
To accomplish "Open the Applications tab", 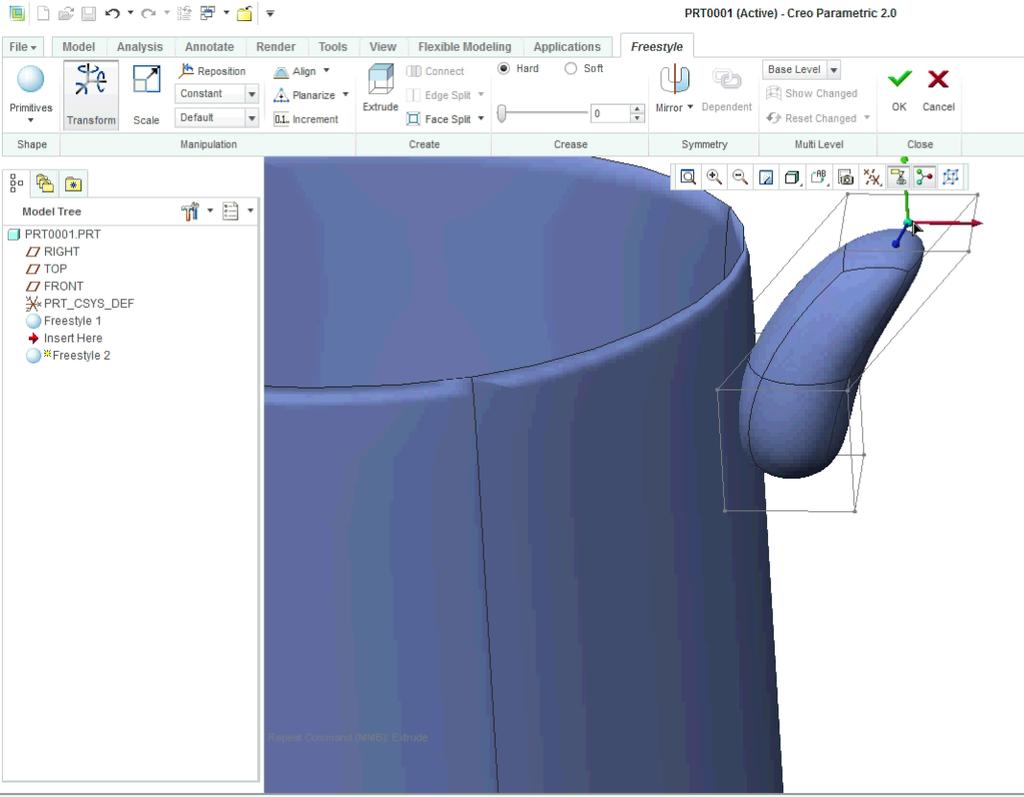I will pyautogui.click(x=567, y=47).
